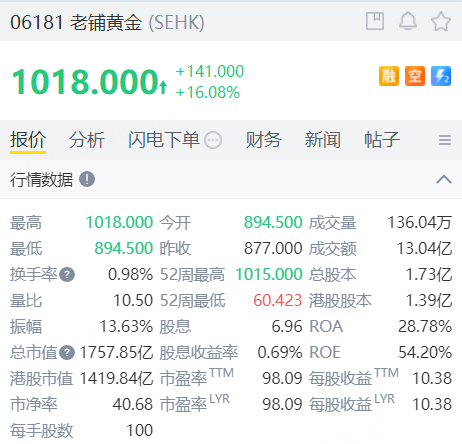462x444 pixels.
Task: Click the 总股本 value 1.73亿
Action: [x=429, y=274]
